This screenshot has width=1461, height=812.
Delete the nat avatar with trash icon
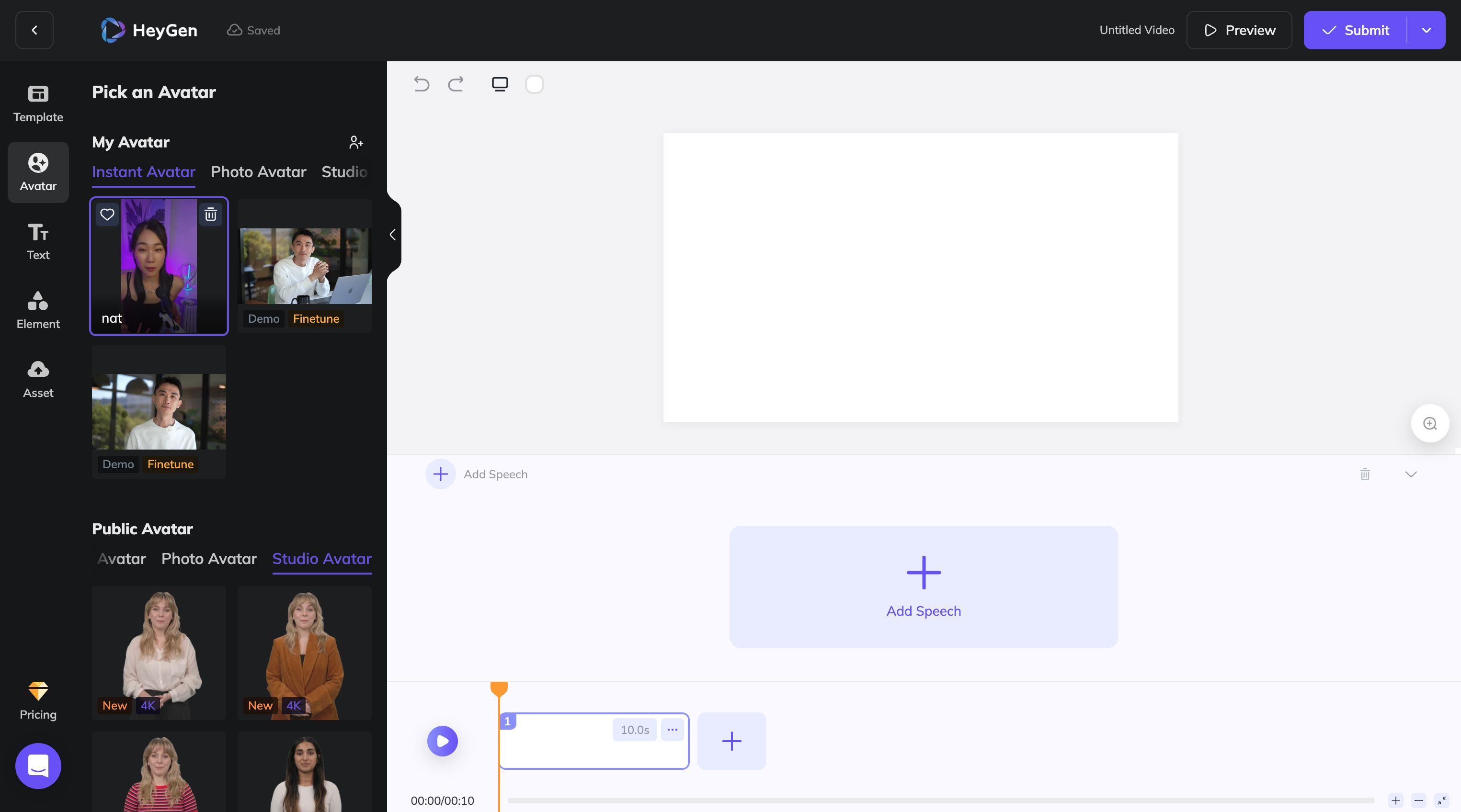210,214
